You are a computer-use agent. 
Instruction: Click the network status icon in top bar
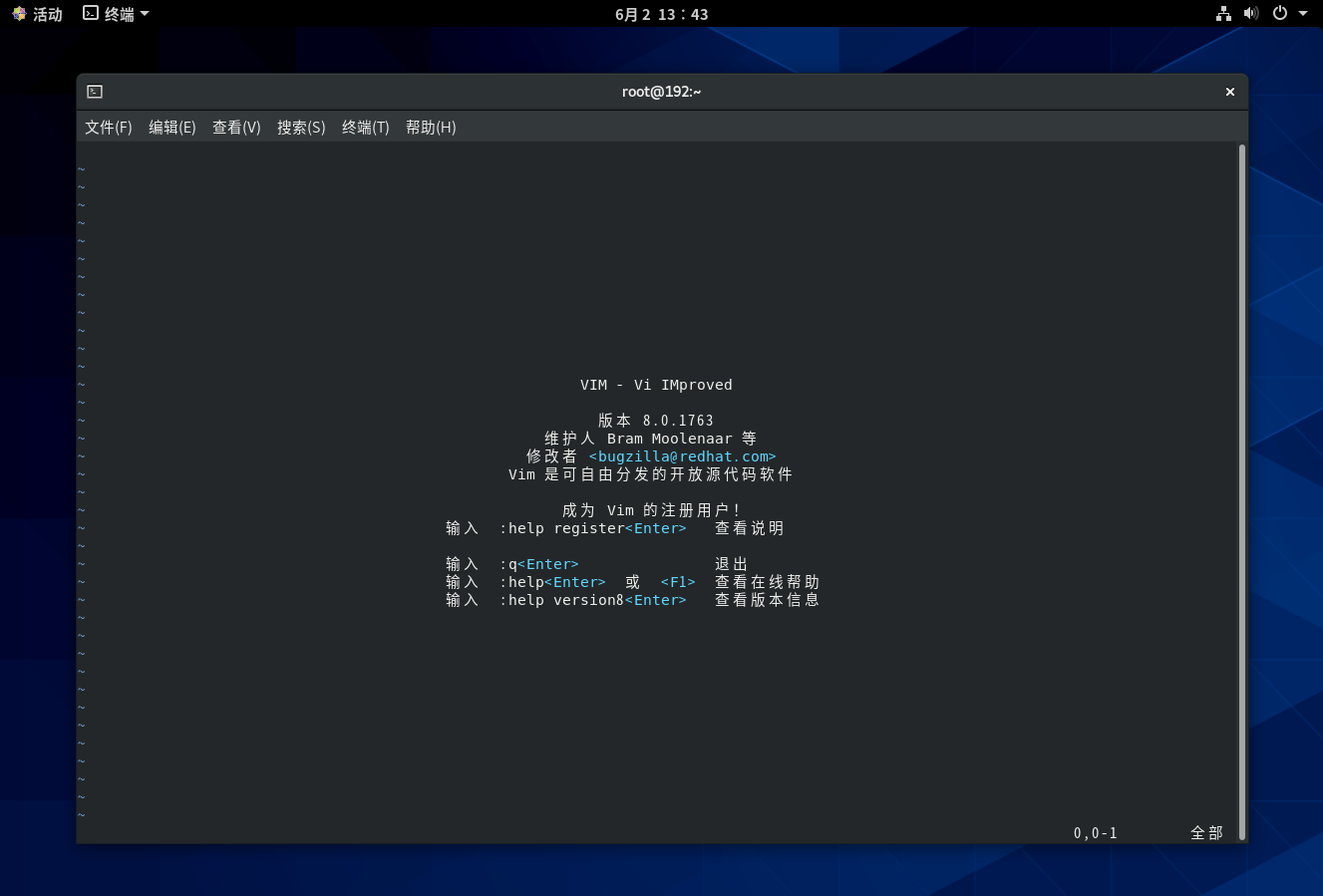(1223, 14)
